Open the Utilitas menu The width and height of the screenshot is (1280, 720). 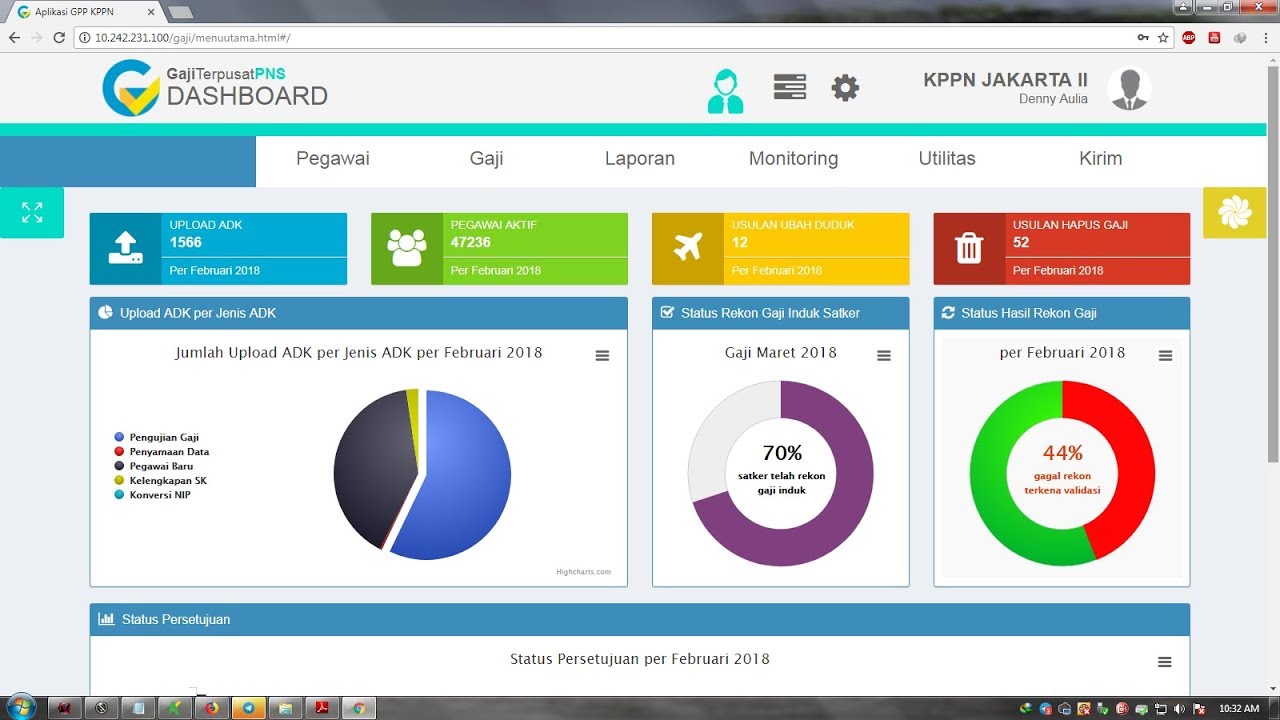click(947, 159)
